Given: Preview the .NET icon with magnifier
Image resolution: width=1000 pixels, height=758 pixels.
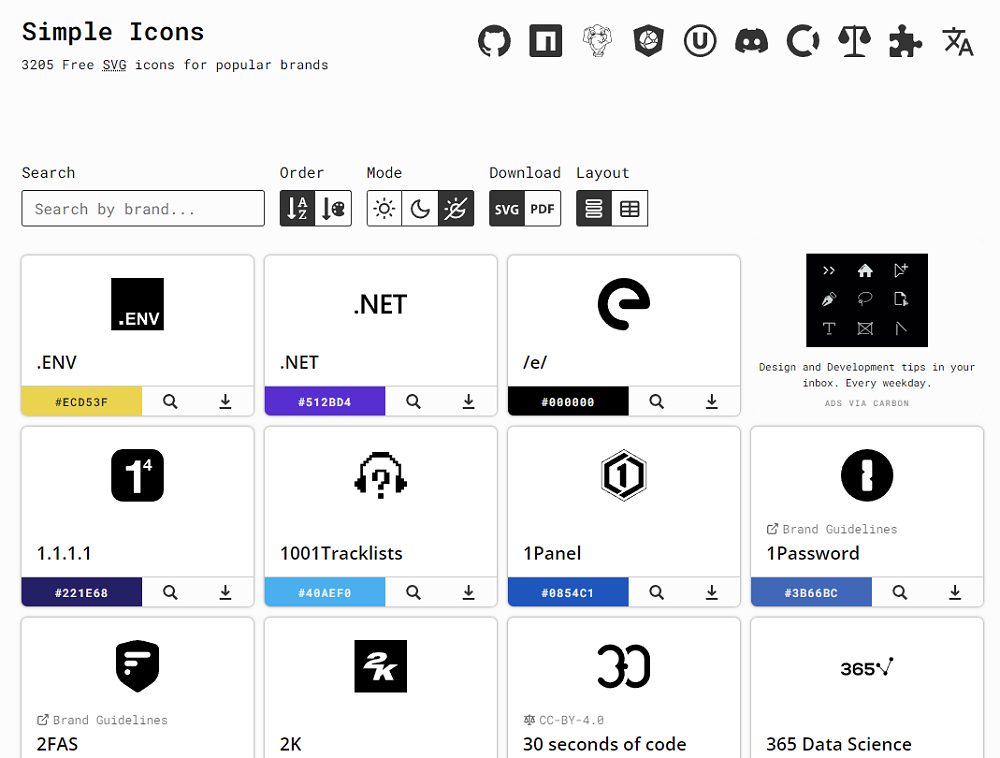Looking at the screenshot, I should [x=413, y=402].
